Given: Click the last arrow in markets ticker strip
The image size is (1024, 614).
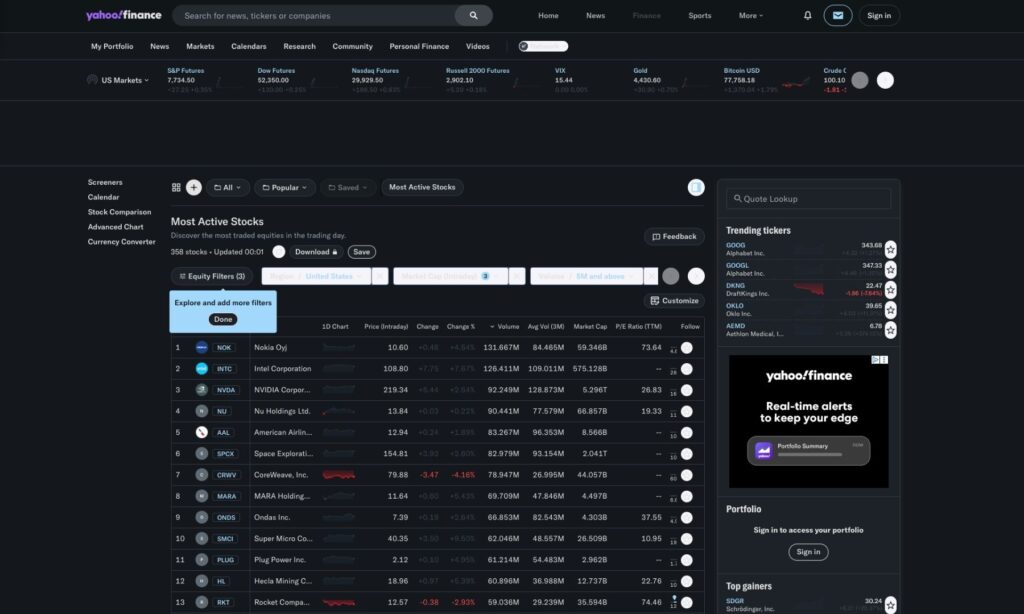Looking at the screenshot, I should click(885, 80).
